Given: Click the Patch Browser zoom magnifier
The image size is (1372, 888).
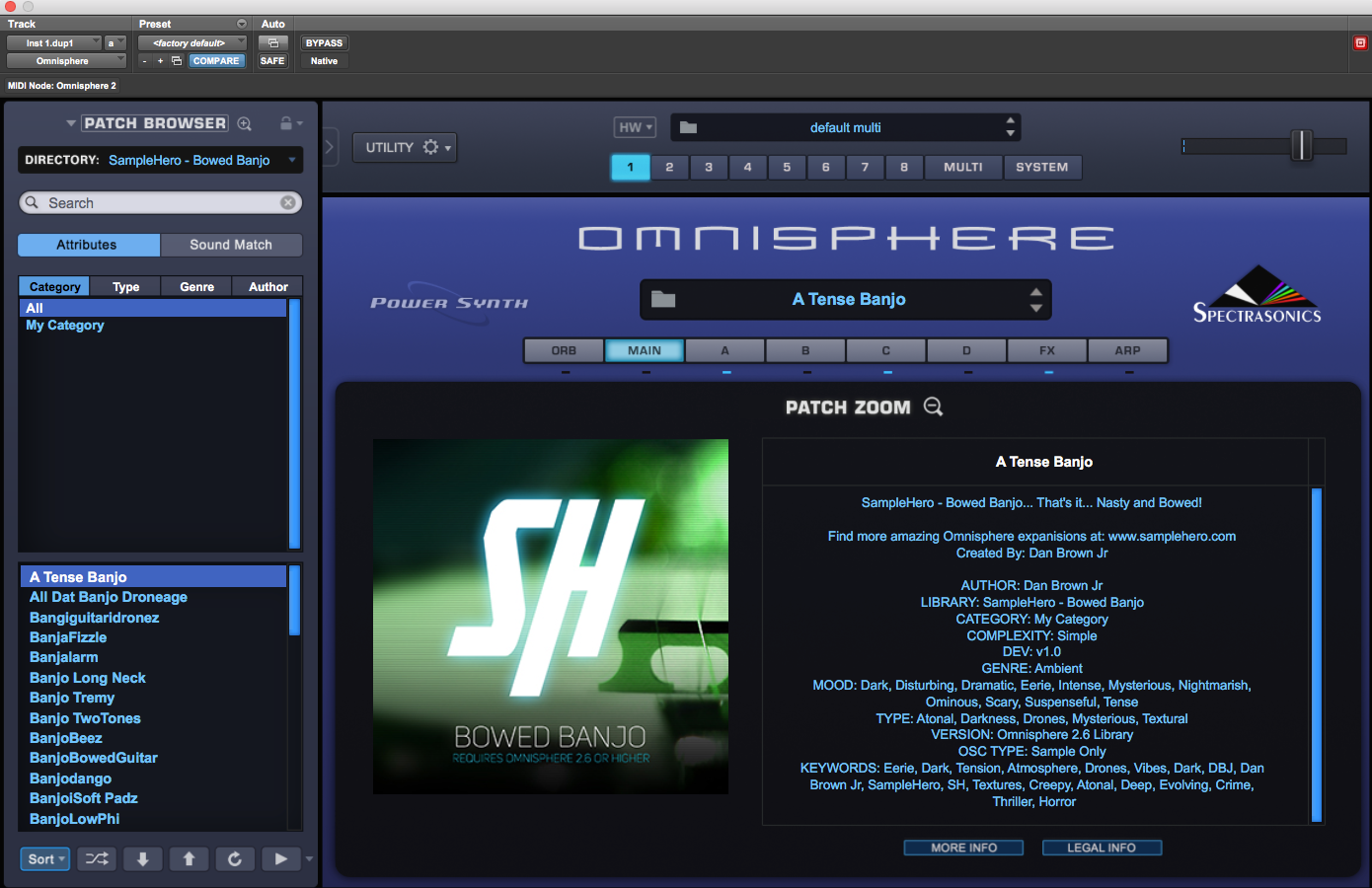Looking at the screenshot, I should click(x=245, y=123).
